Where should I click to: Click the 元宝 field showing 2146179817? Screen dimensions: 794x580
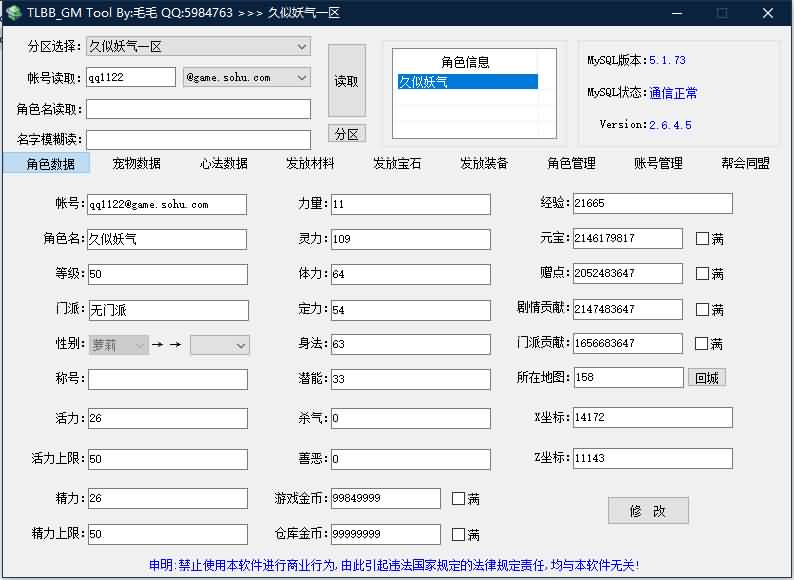point(628,239)
